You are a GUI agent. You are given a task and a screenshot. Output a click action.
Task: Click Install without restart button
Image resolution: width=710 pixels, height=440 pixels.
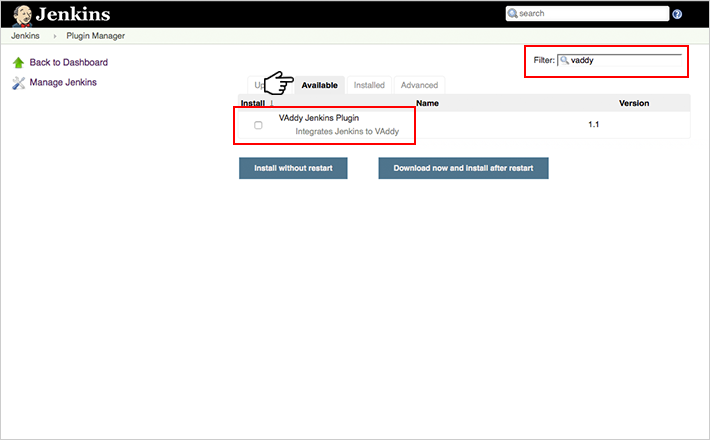(x=293, y=168)
